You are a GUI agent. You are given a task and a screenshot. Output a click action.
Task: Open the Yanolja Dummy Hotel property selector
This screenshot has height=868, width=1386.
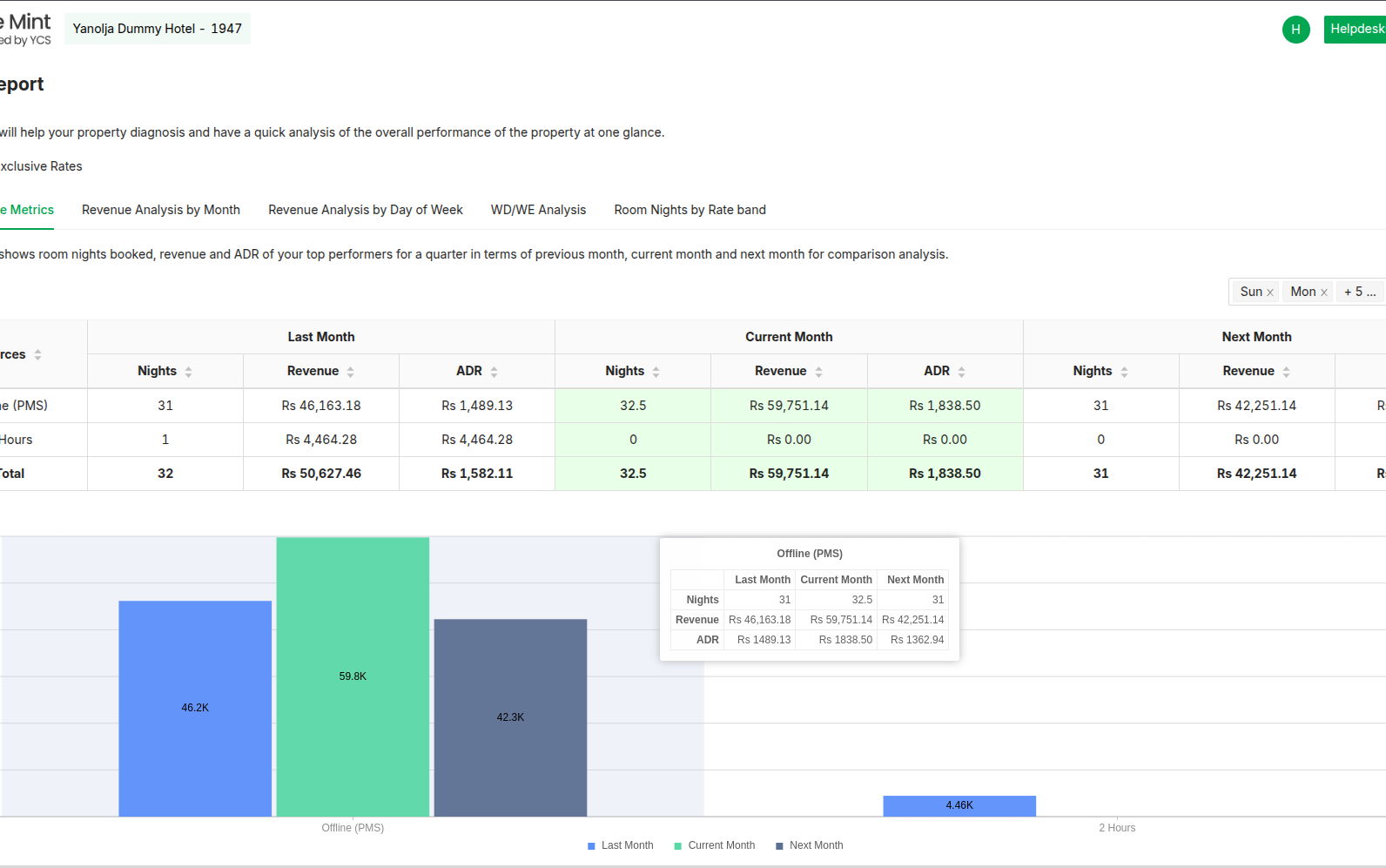(158, 29)
